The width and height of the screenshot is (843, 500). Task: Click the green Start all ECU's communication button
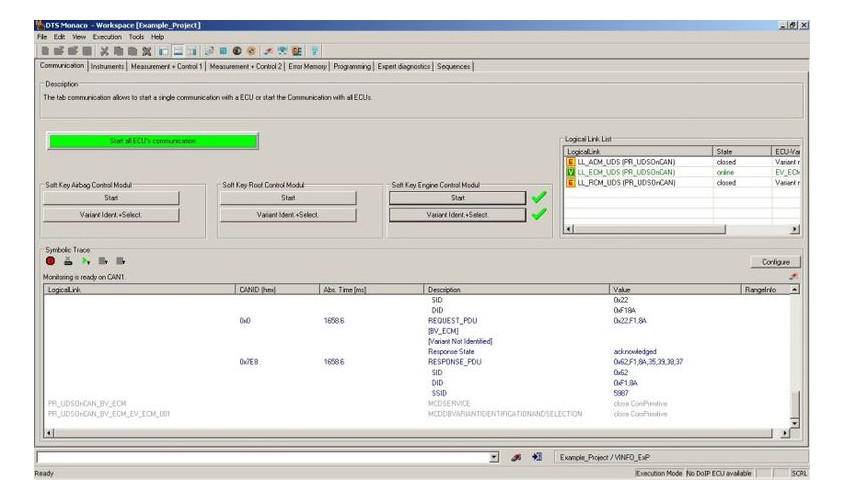tap(153, 141)
